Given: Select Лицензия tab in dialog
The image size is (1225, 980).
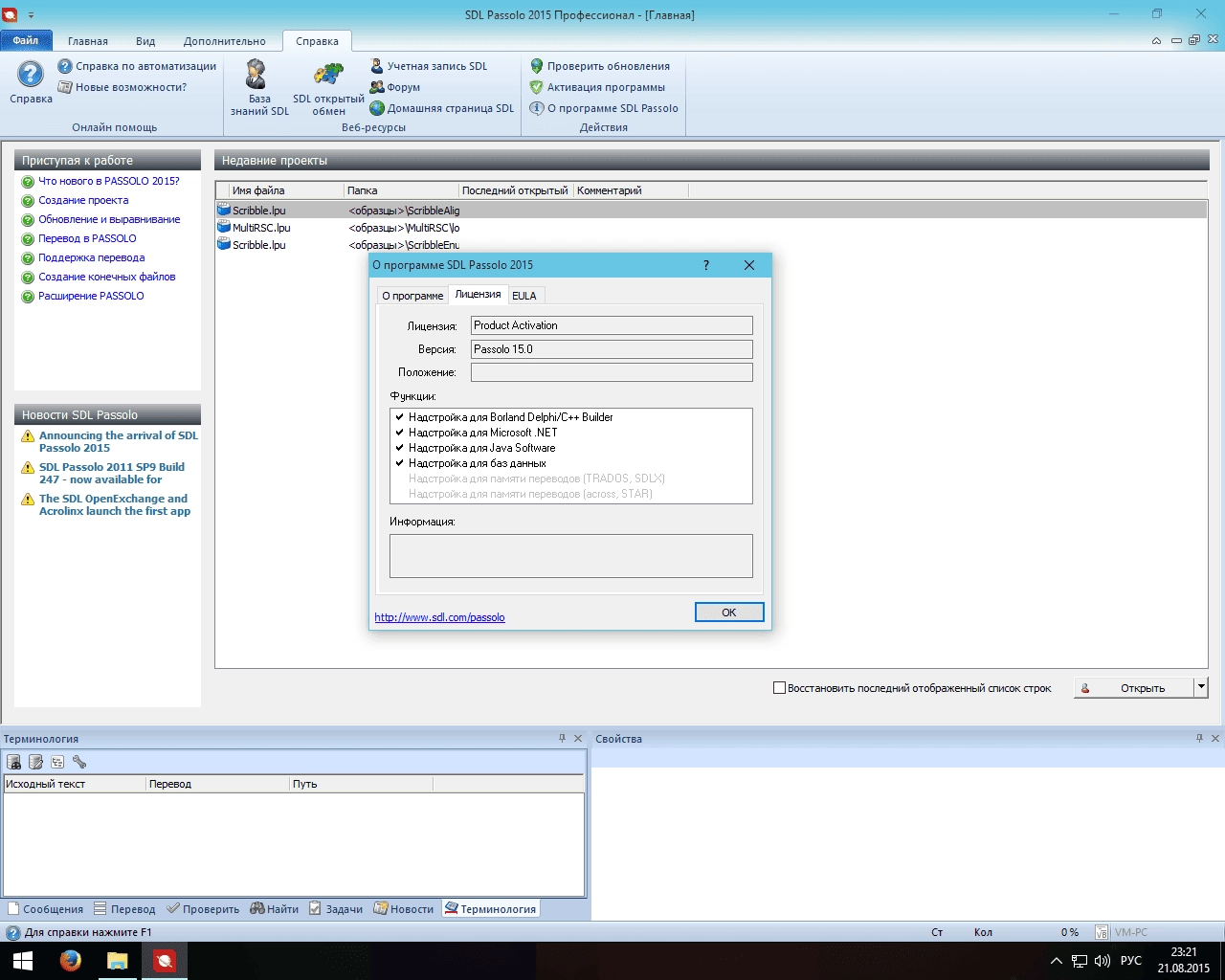Looking at the screenshot, I should pyautogui.click(x=478, y=295).
